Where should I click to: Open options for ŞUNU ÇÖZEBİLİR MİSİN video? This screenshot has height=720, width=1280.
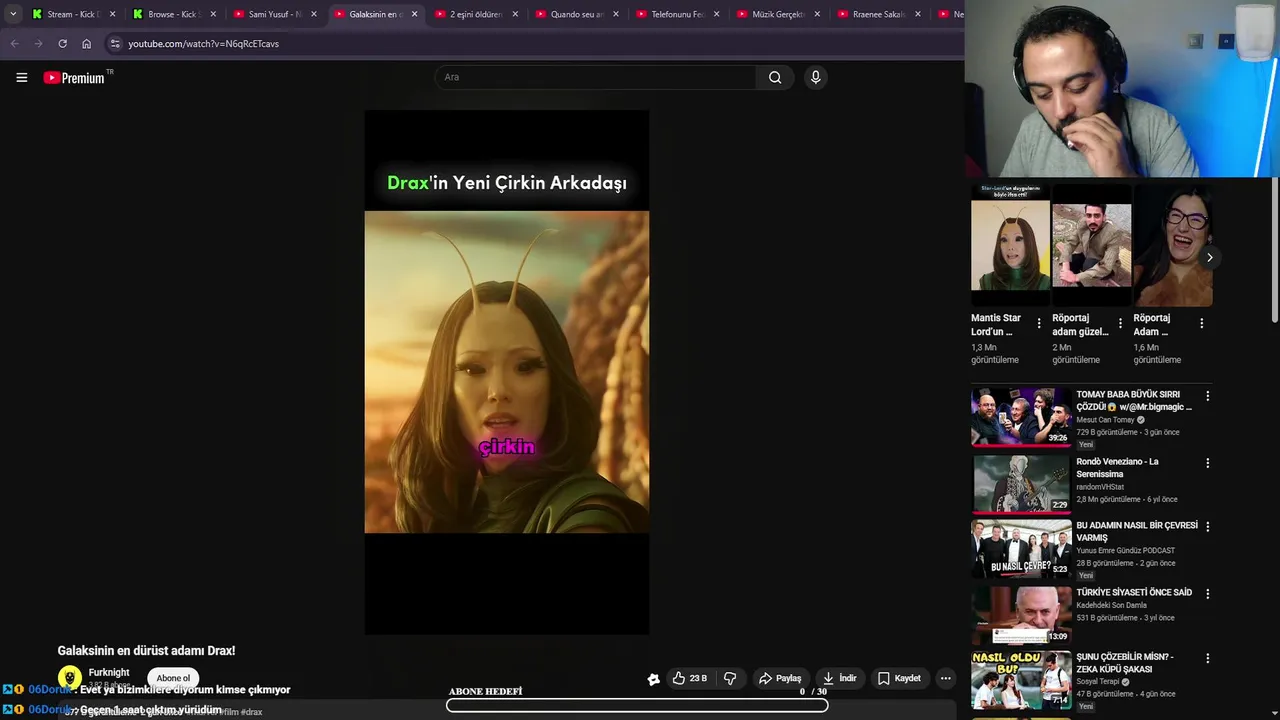1207,658
